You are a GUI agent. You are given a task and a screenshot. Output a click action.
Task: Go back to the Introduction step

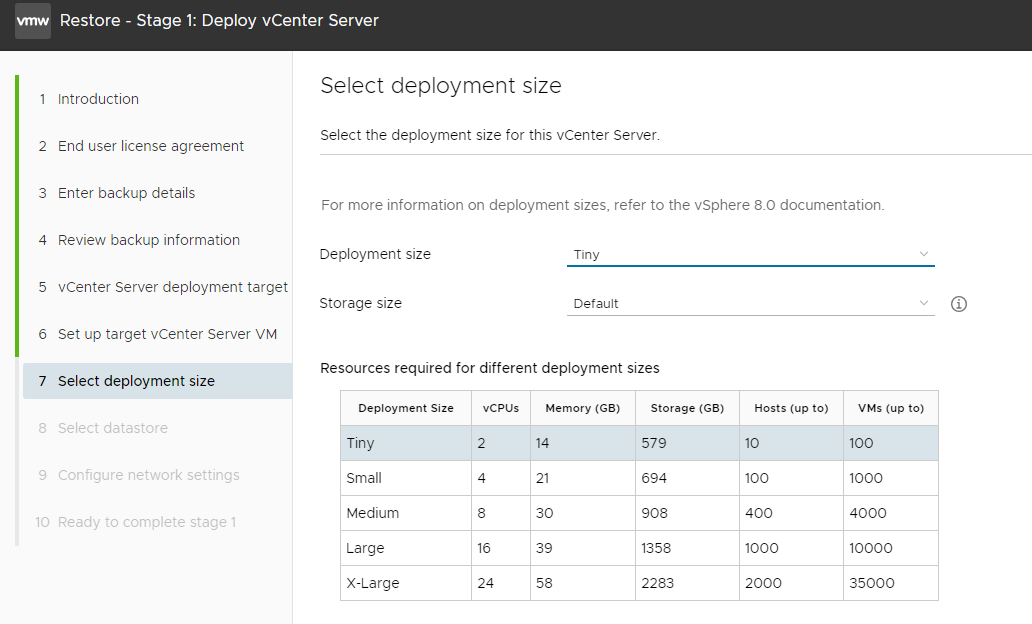tap(97, 98)
